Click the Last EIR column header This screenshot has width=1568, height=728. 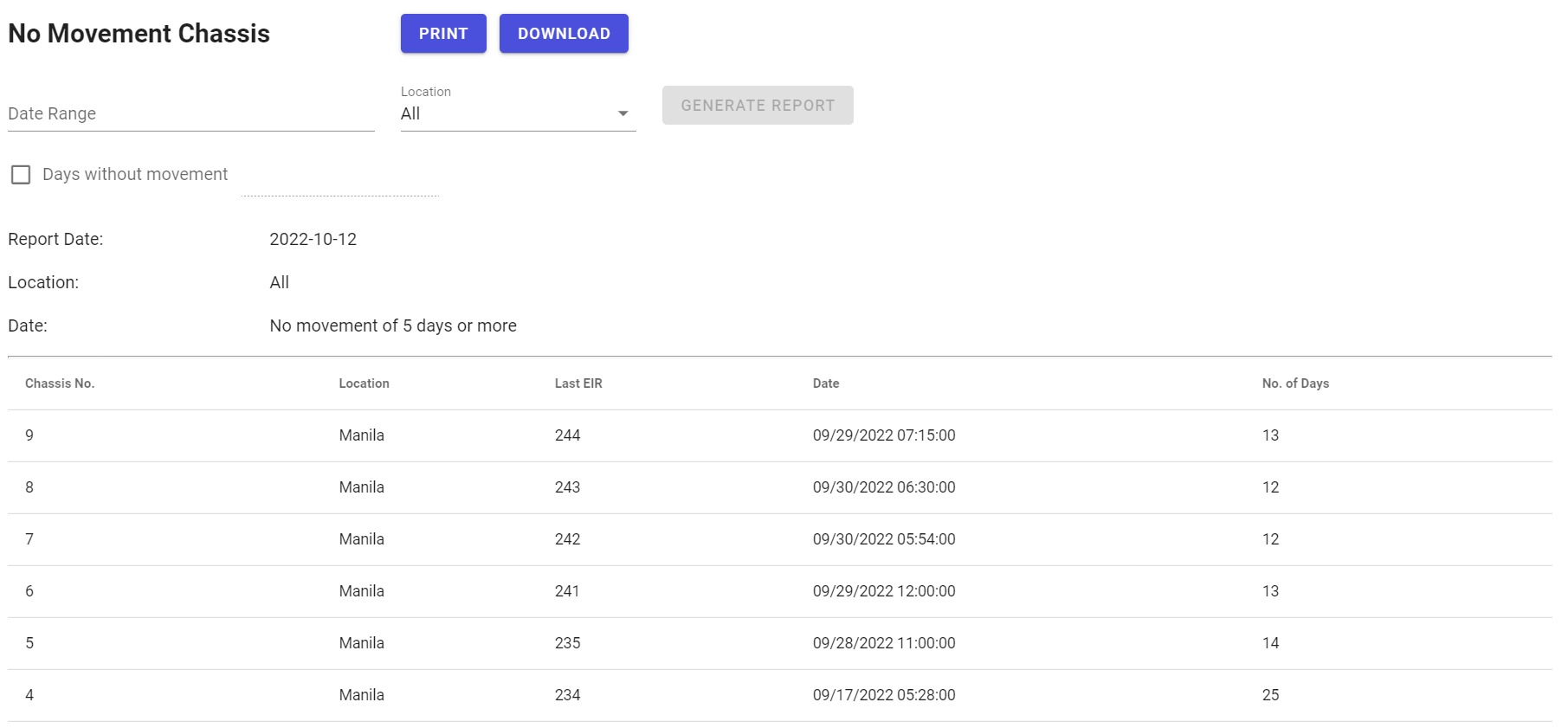pos(578,383)
